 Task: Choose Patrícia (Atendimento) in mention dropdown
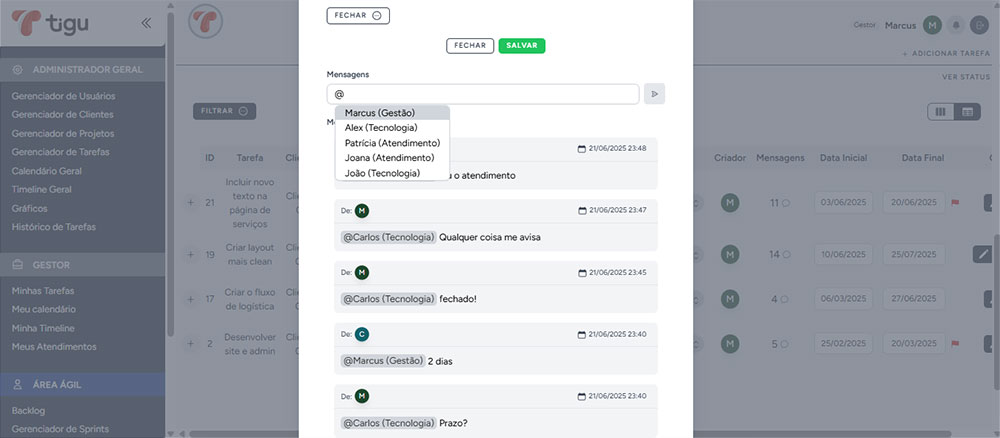(392, 143)
